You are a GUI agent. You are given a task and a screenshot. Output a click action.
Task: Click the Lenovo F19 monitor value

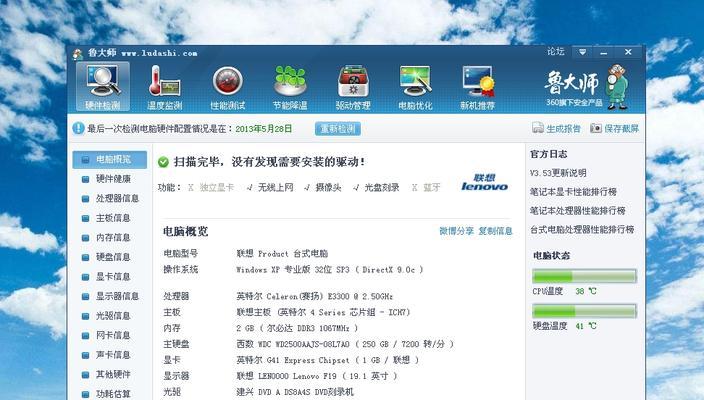317,376
